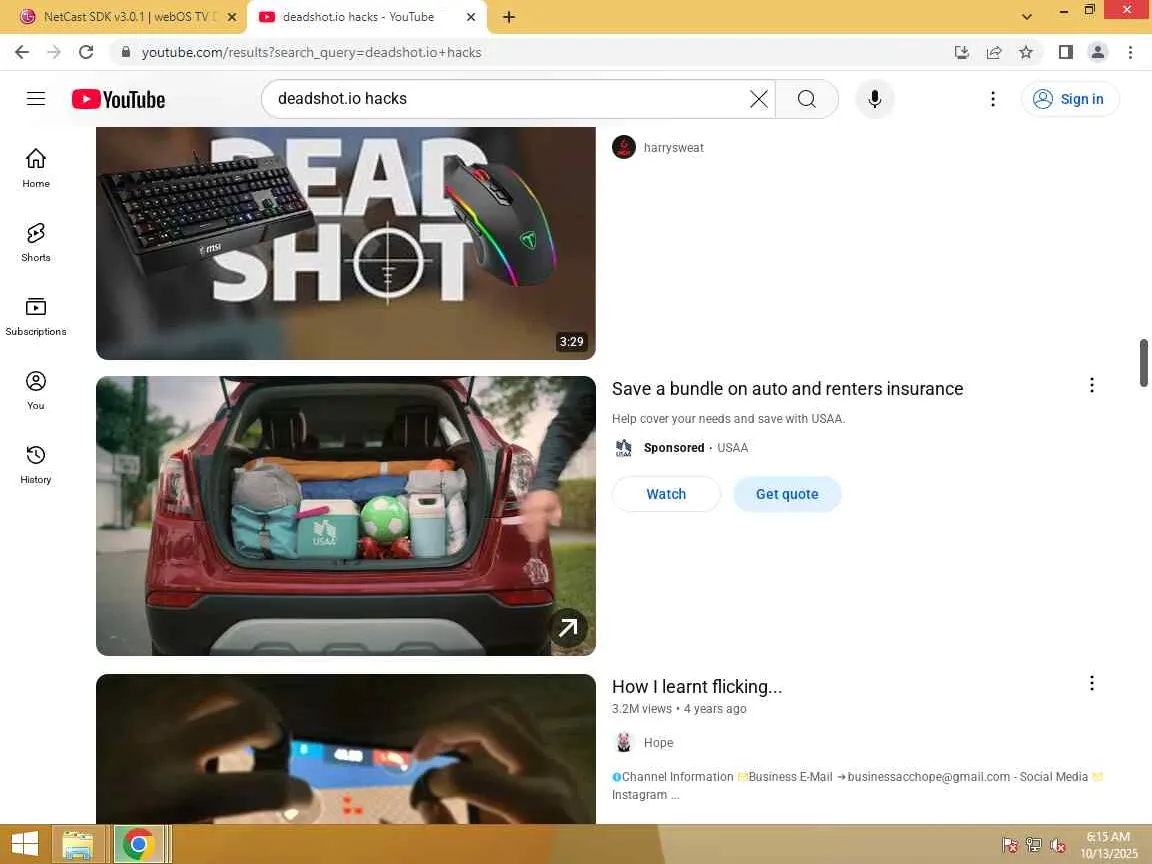Open 'How I learnt flicking...' video title
Viewport: 1152px width, 864px height.
point(696,686)
